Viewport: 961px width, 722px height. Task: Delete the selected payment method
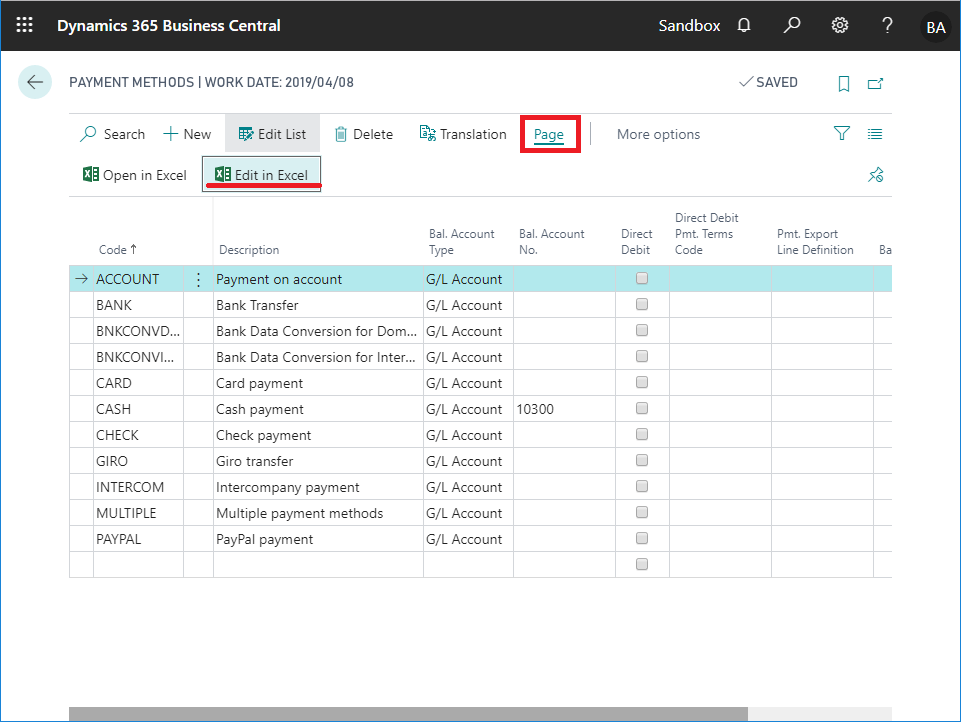click(363, 134)
